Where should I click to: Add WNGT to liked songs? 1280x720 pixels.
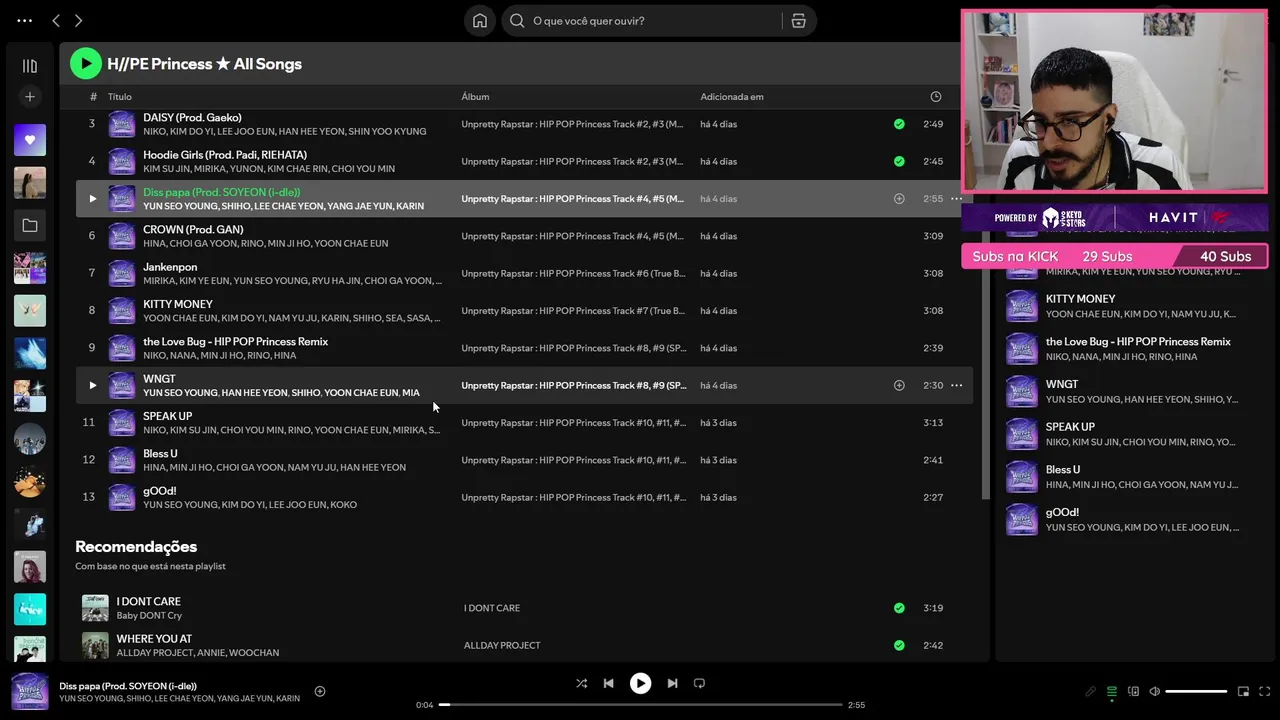(x=899, y=385)
